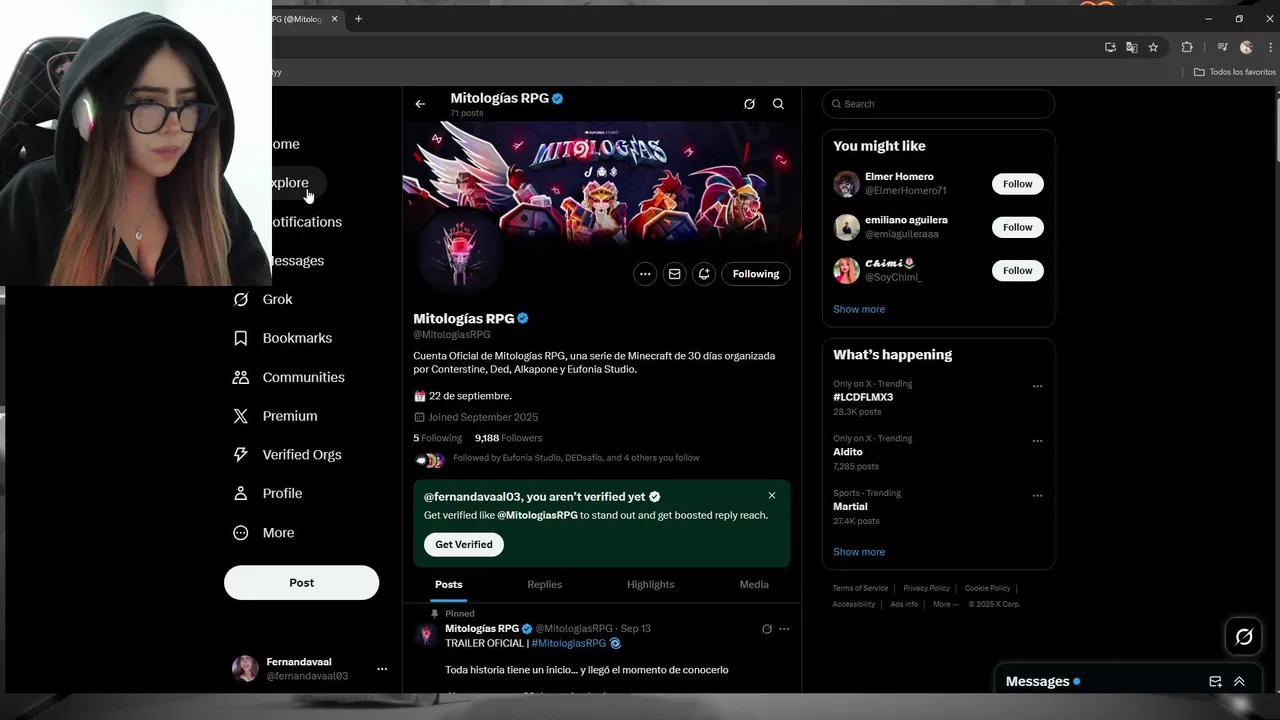The width and height of the screenshot is (1280, 720).
Task: Open account switcher ellipsis next to Fernandavaal
Action: tap(382, 669)
